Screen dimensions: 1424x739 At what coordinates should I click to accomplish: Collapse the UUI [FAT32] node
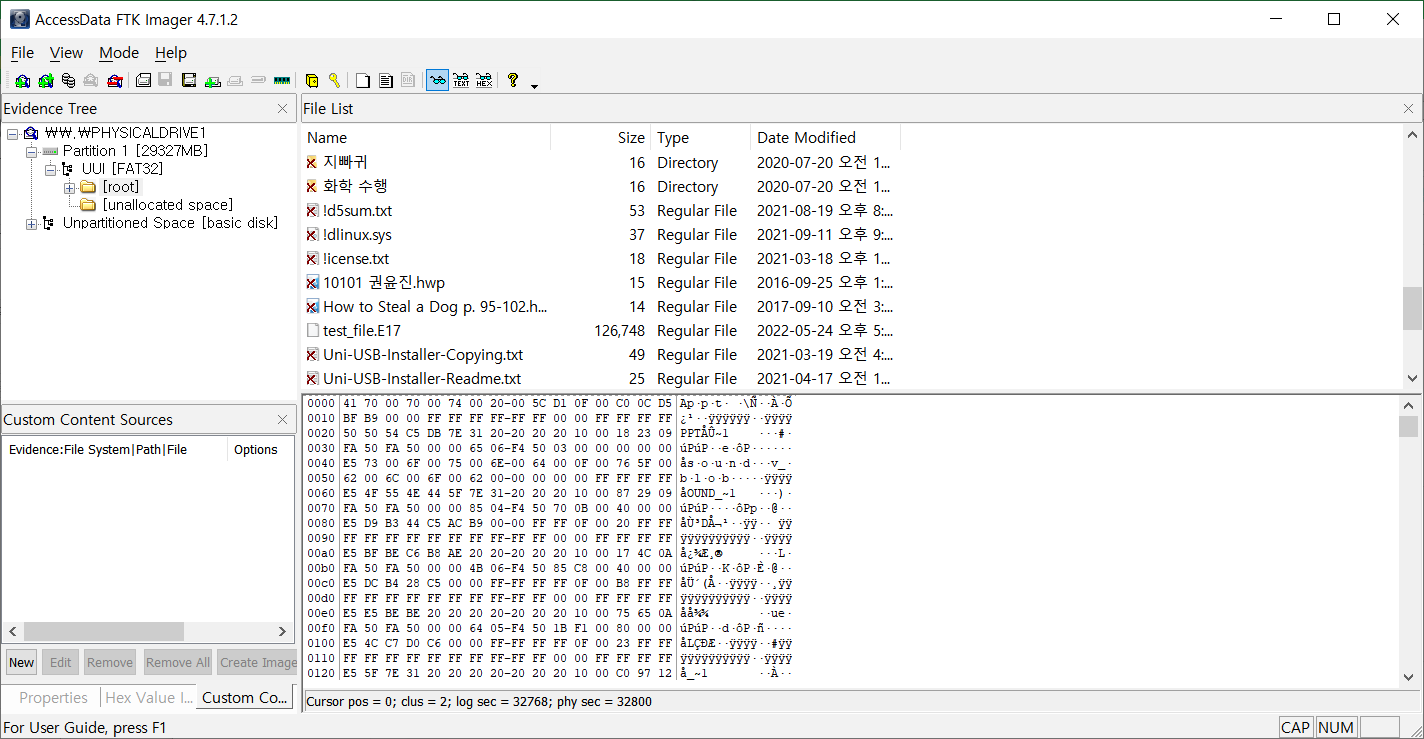point(50,169)
